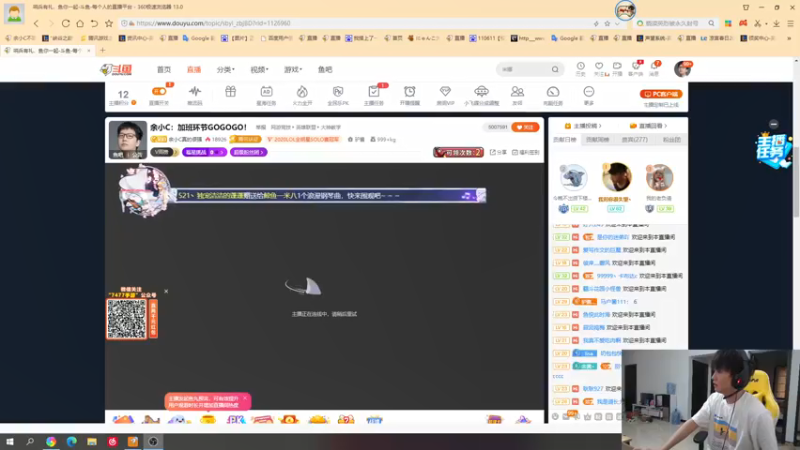The width and height of the screenshot is (800, 450).
Task: Click the browser home button
Action: [x=80, y=23]
